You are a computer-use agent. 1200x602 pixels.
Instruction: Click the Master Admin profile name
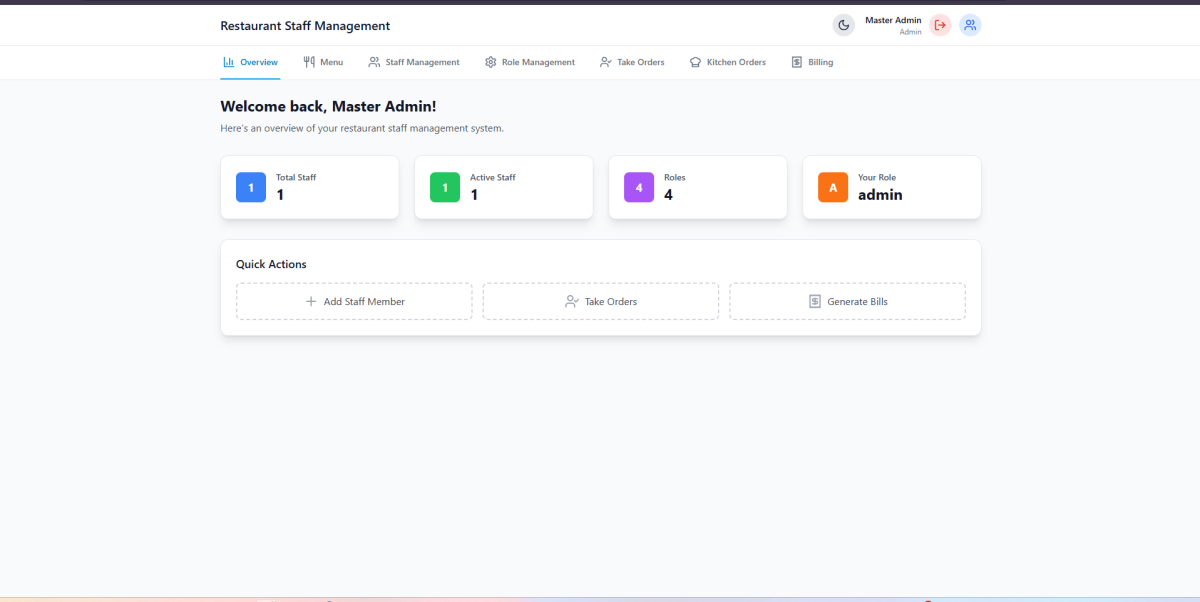click(893, 20)
